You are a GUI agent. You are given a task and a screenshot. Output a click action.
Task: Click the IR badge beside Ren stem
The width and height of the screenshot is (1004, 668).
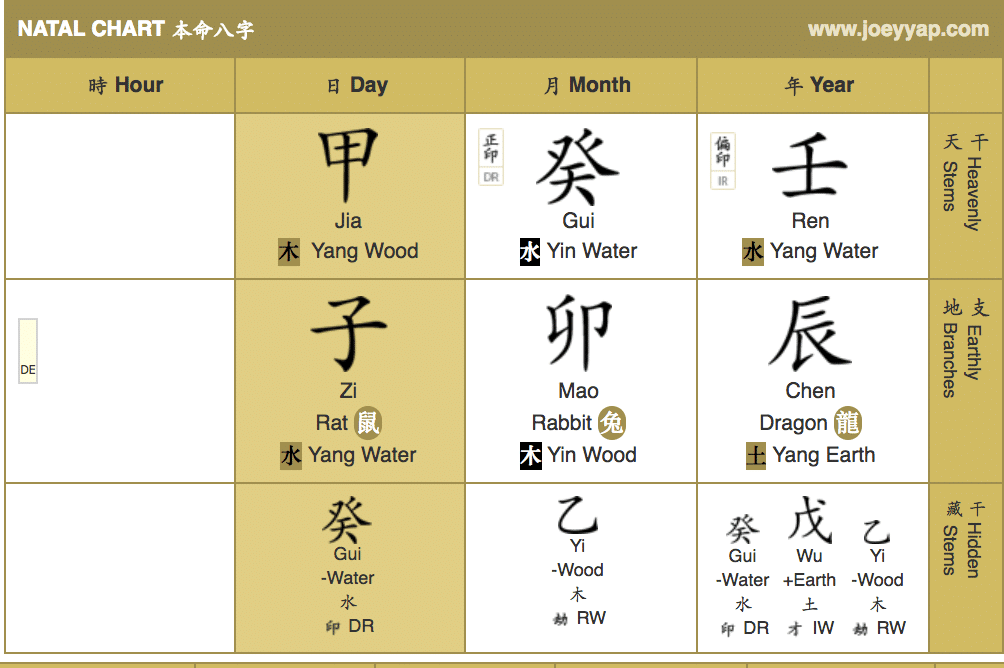722,162
